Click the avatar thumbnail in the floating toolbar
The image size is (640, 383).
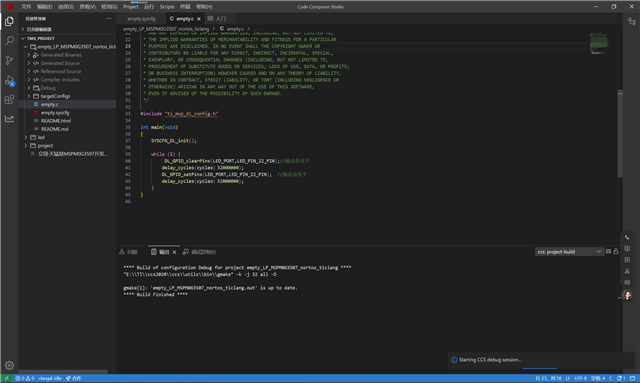(627, 295)
